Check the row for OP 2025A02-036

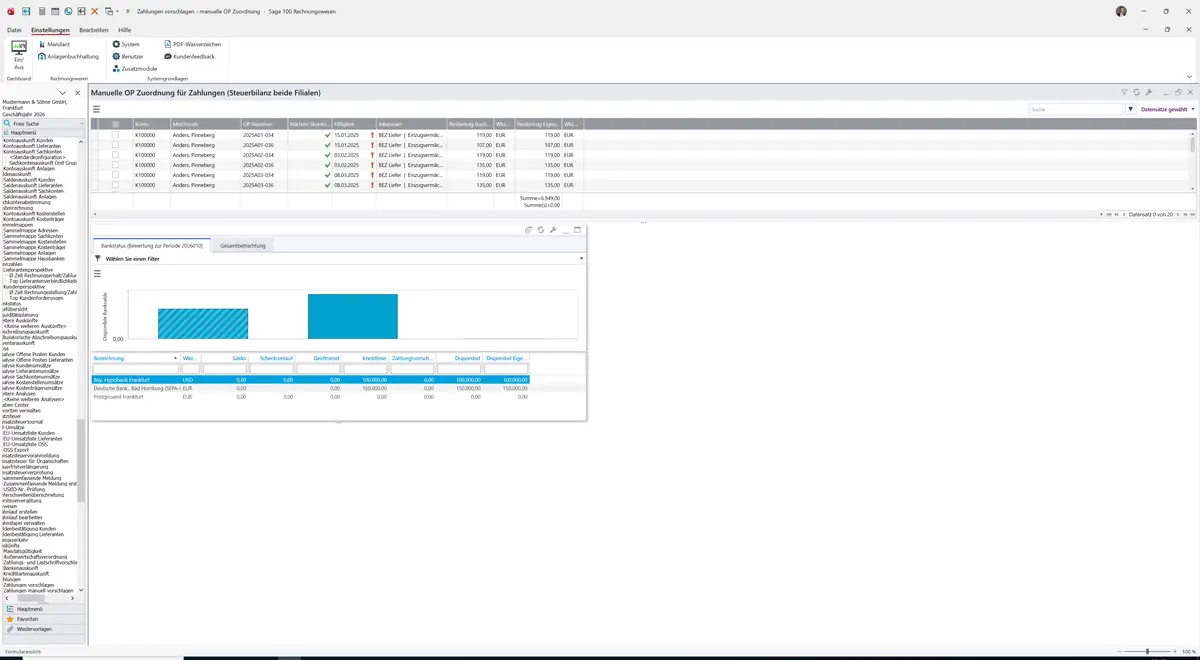115,165
